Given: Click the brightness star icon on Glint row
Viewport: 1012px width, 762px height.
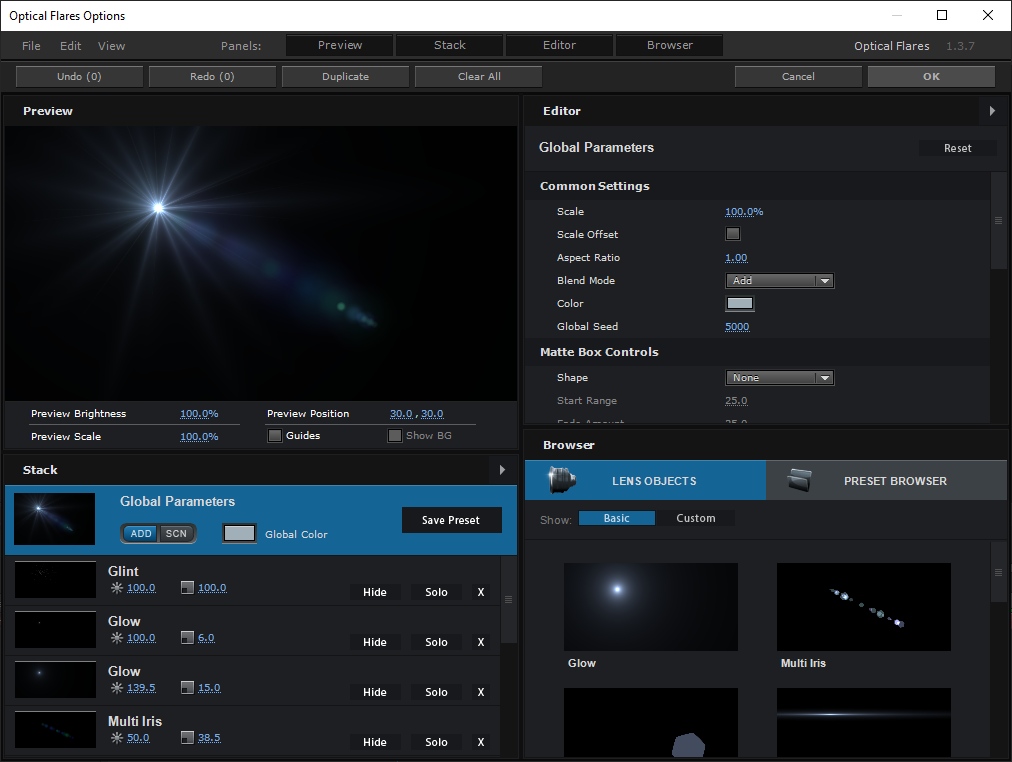Looking at the screenshot, I should tap(117, 588).
